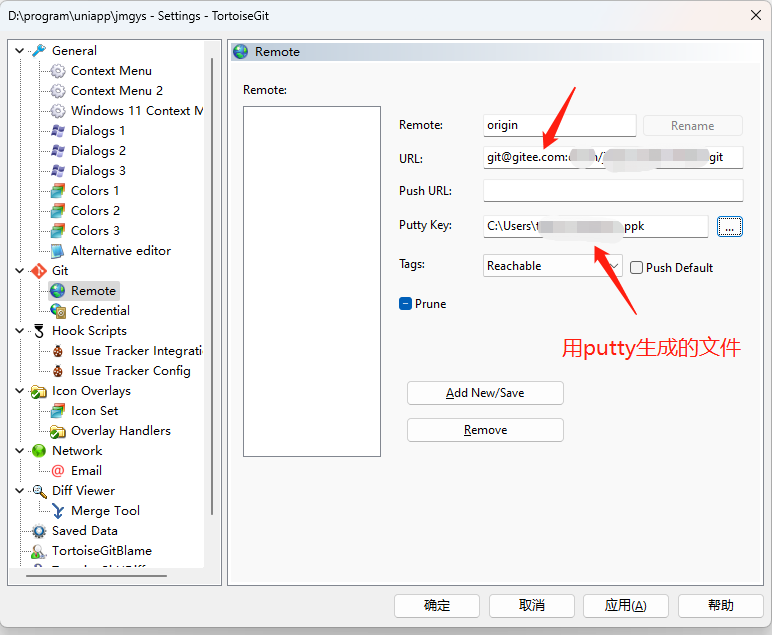Viewport: 772px width, 635px height.
Task: Collapse the Network tree node
Action: (20, 451)
